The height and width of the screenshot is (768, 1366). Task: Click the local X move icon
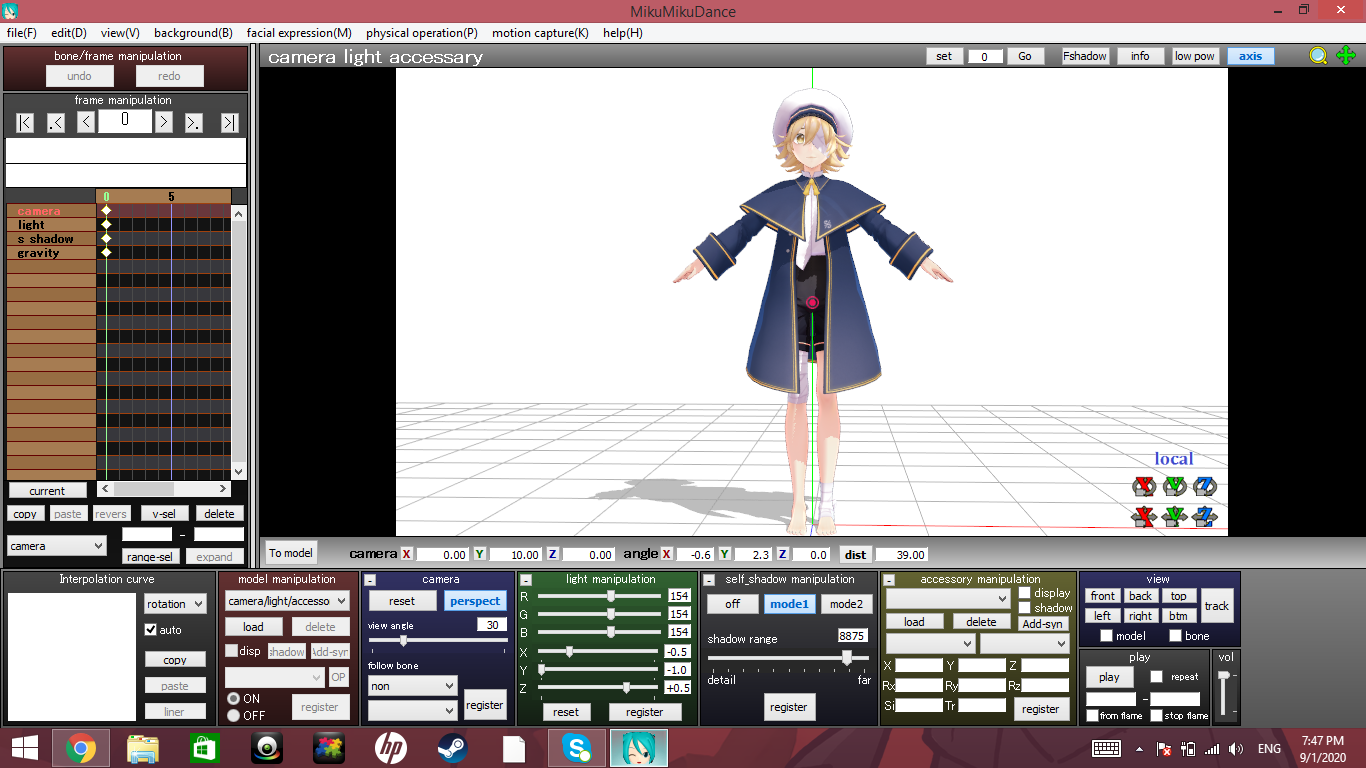pyautogui.click(x=1143, y=517)
